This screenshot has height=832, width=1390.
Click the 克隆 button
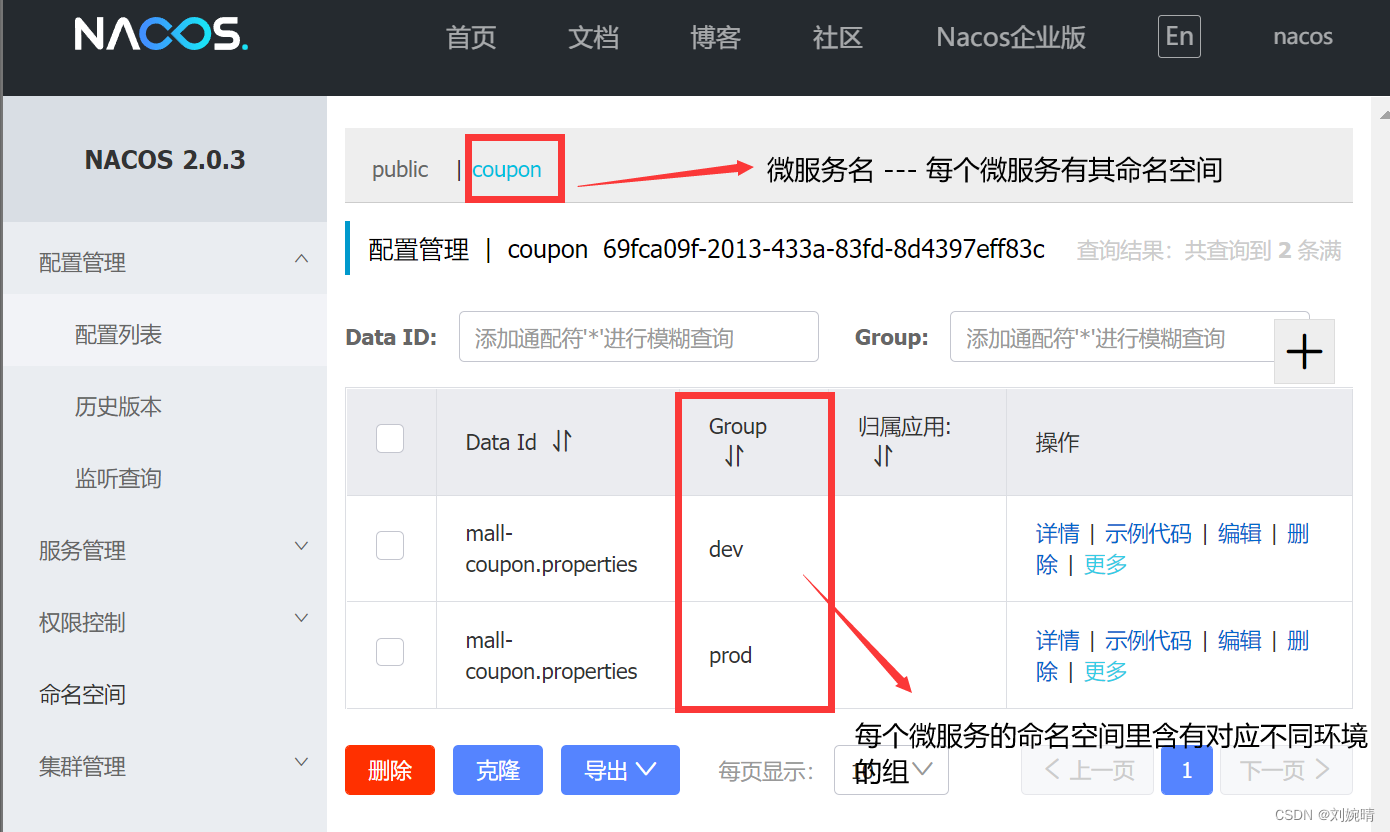(x=498, y=770)
